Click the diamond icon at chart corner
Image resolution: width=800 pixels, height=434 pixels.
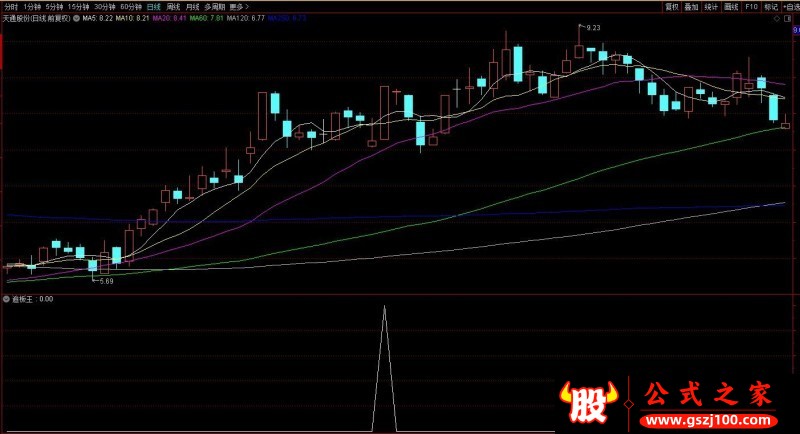point(777,18)
